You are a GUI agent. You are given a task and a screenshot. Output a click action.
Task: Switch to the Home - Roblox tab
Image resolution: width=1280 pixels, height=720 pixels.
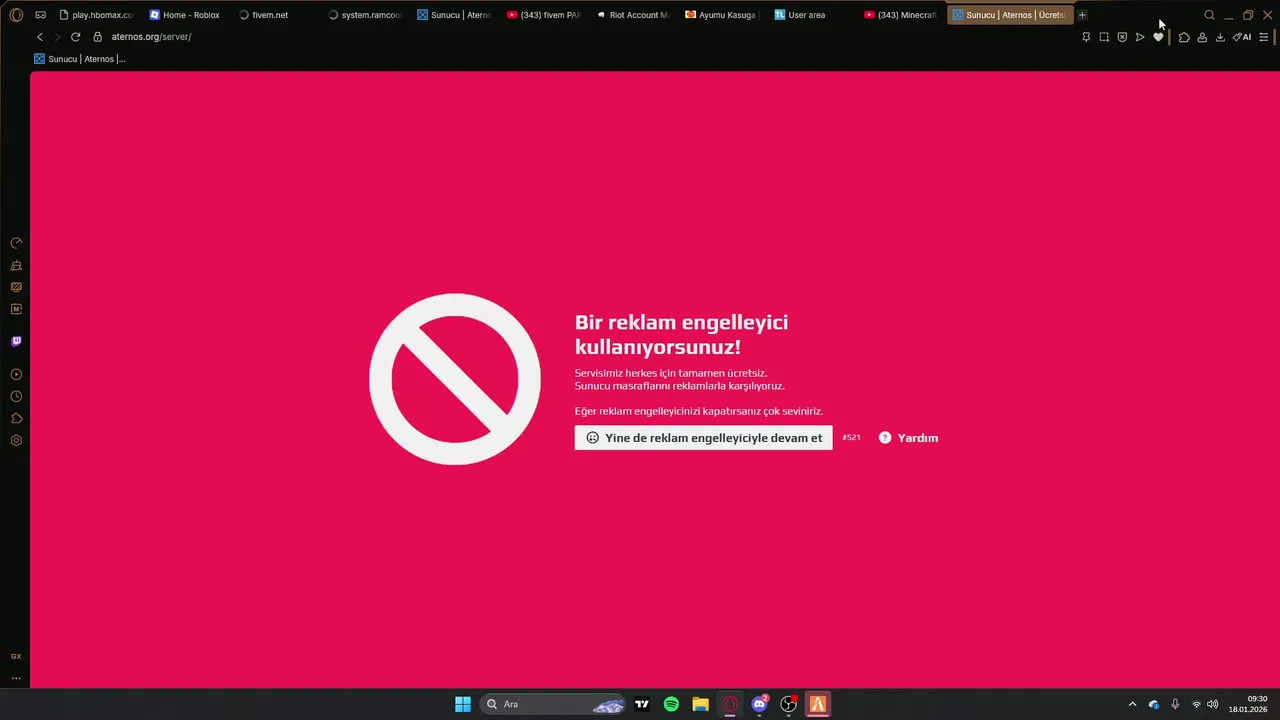[185, 15]
